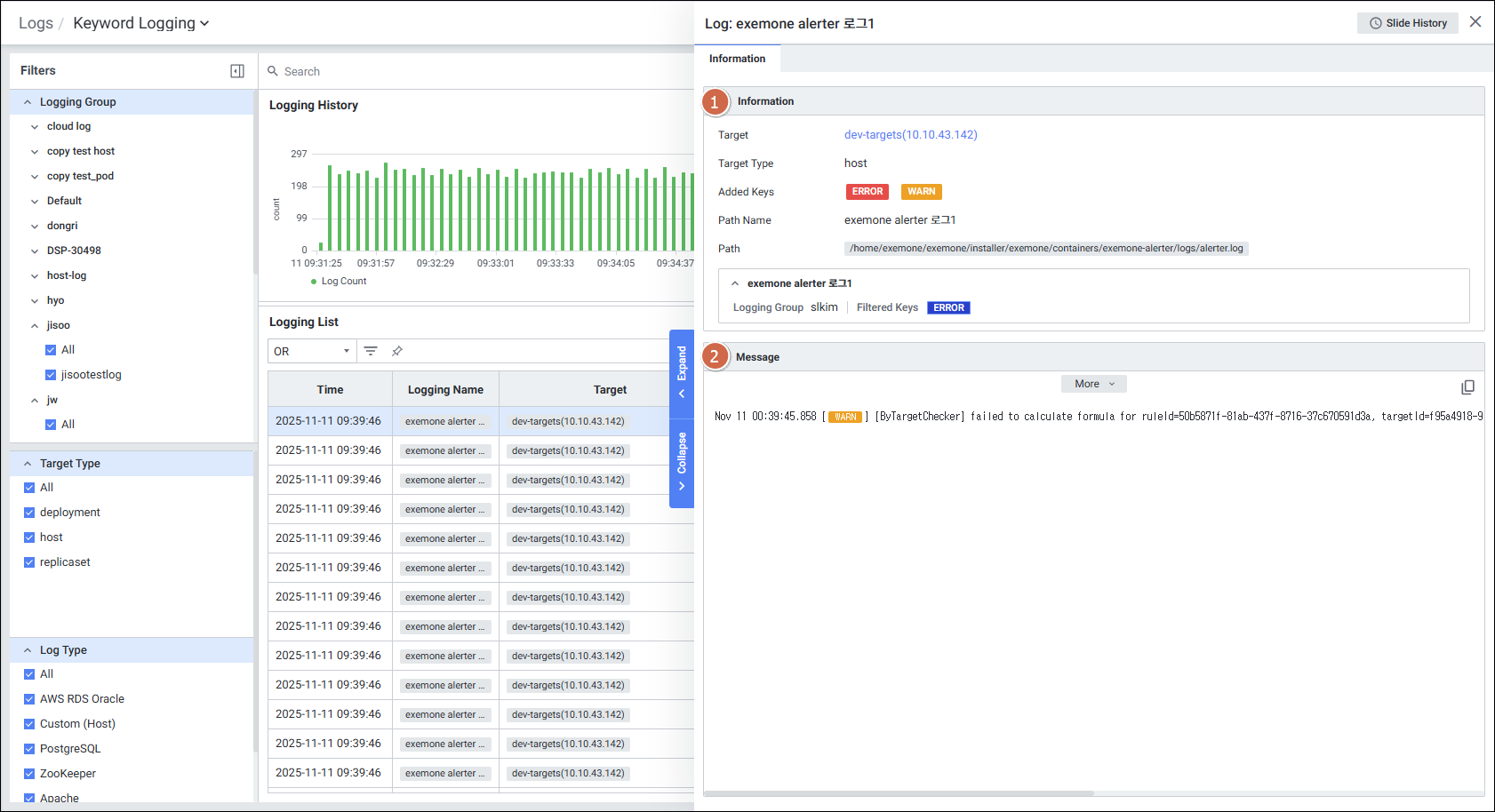1495x812 pixels.
Task: Expand the slide panel wider
Action: (x=682, y=372)
